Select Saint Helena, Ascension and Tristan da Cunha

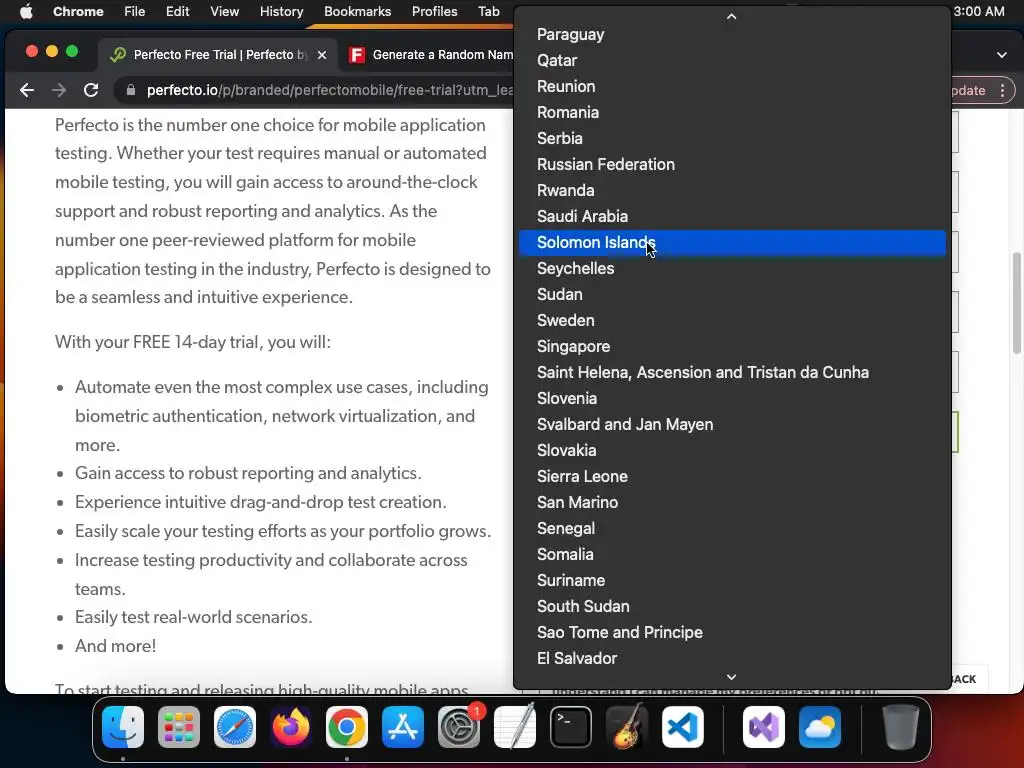coord(732,372)
